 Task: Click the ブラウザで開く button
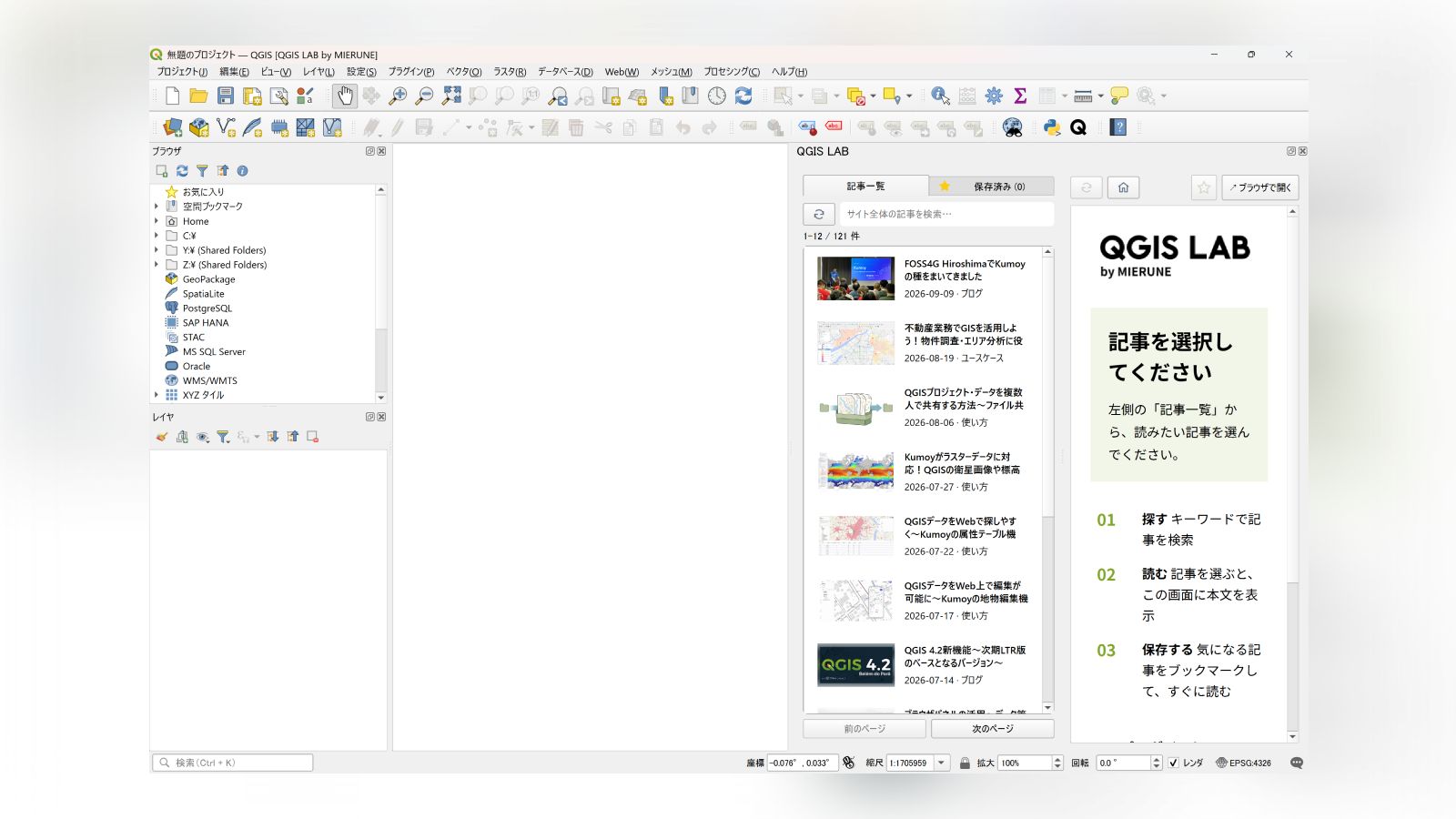coord(1260,187)
